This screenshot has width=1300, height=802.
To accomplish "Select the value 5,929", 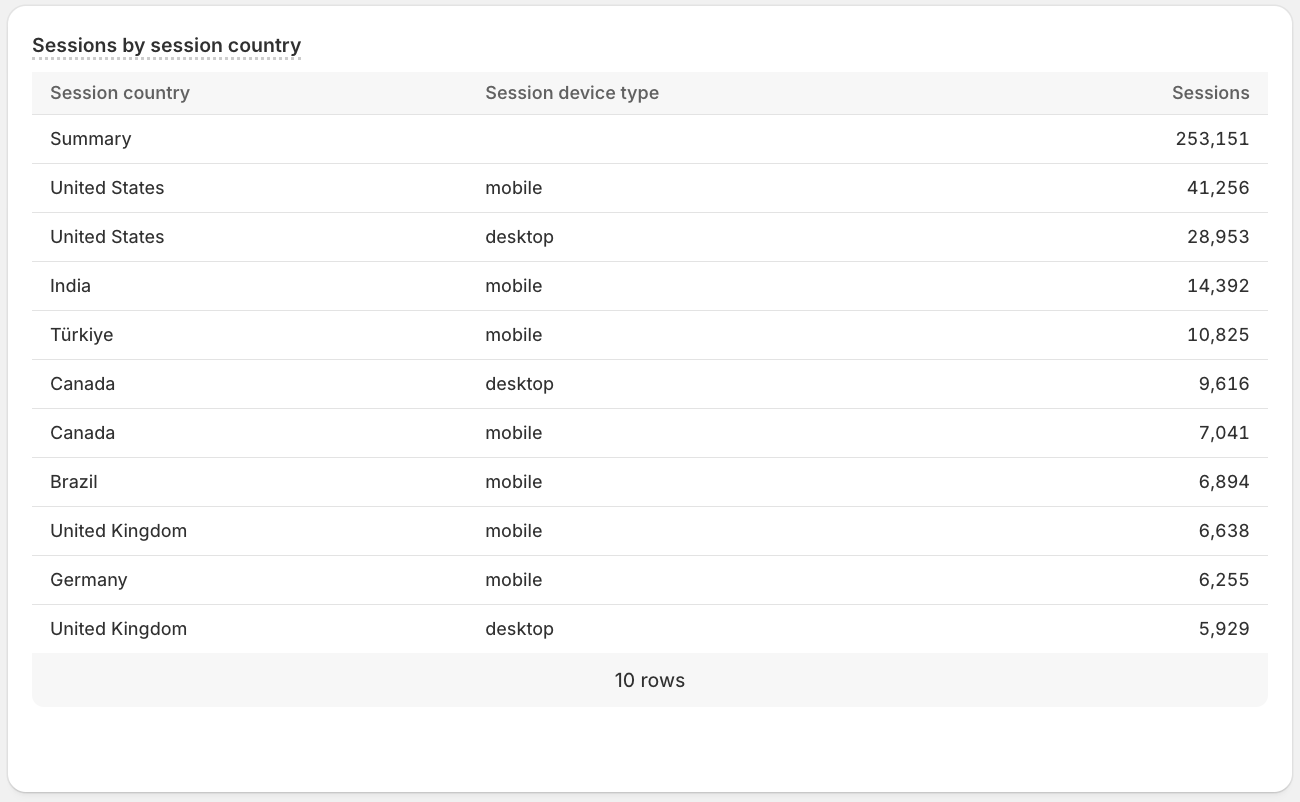I will 1224,629.
